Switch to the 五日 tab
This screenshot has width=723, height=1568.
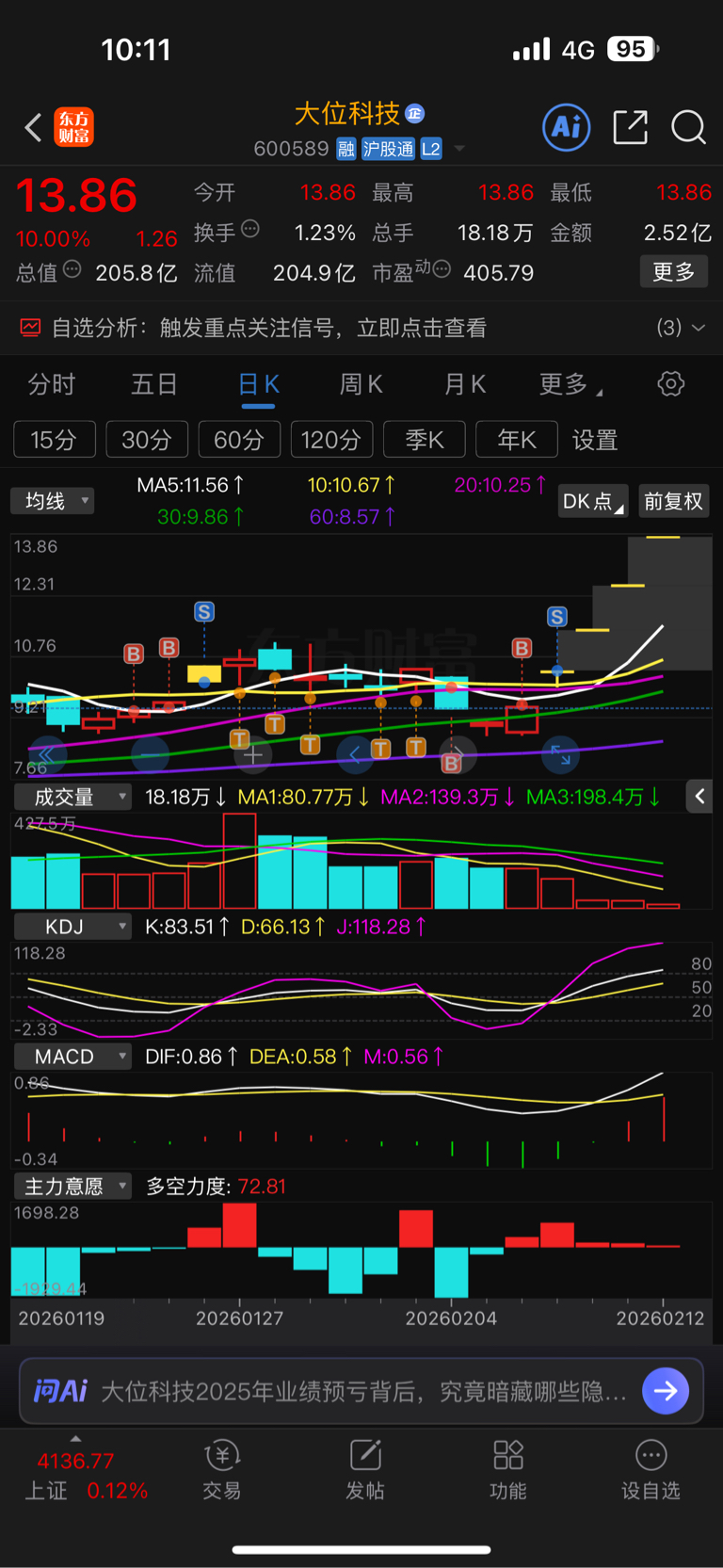[154, 384]
